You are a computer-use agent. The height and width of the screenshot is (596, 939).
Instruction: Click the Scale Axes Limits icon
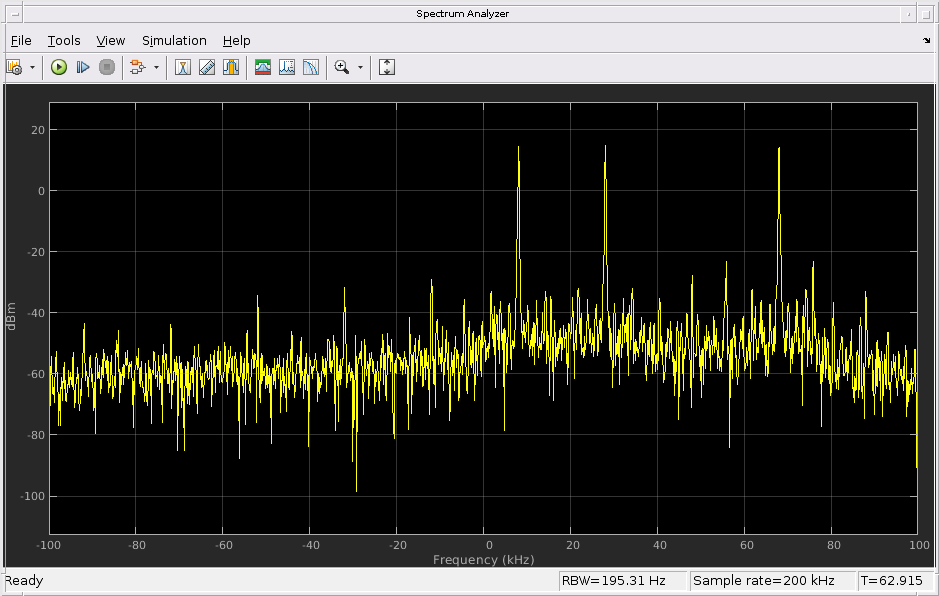tap(387, 67)
